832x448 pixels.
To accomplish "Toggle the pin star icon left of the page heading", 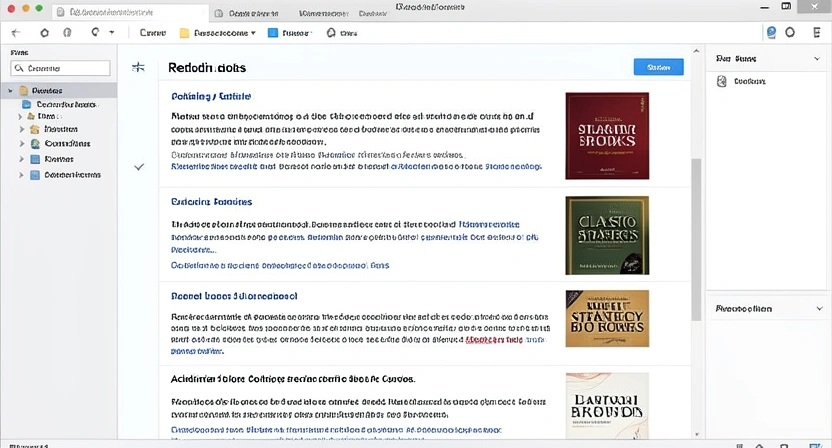I will point(138,67).
